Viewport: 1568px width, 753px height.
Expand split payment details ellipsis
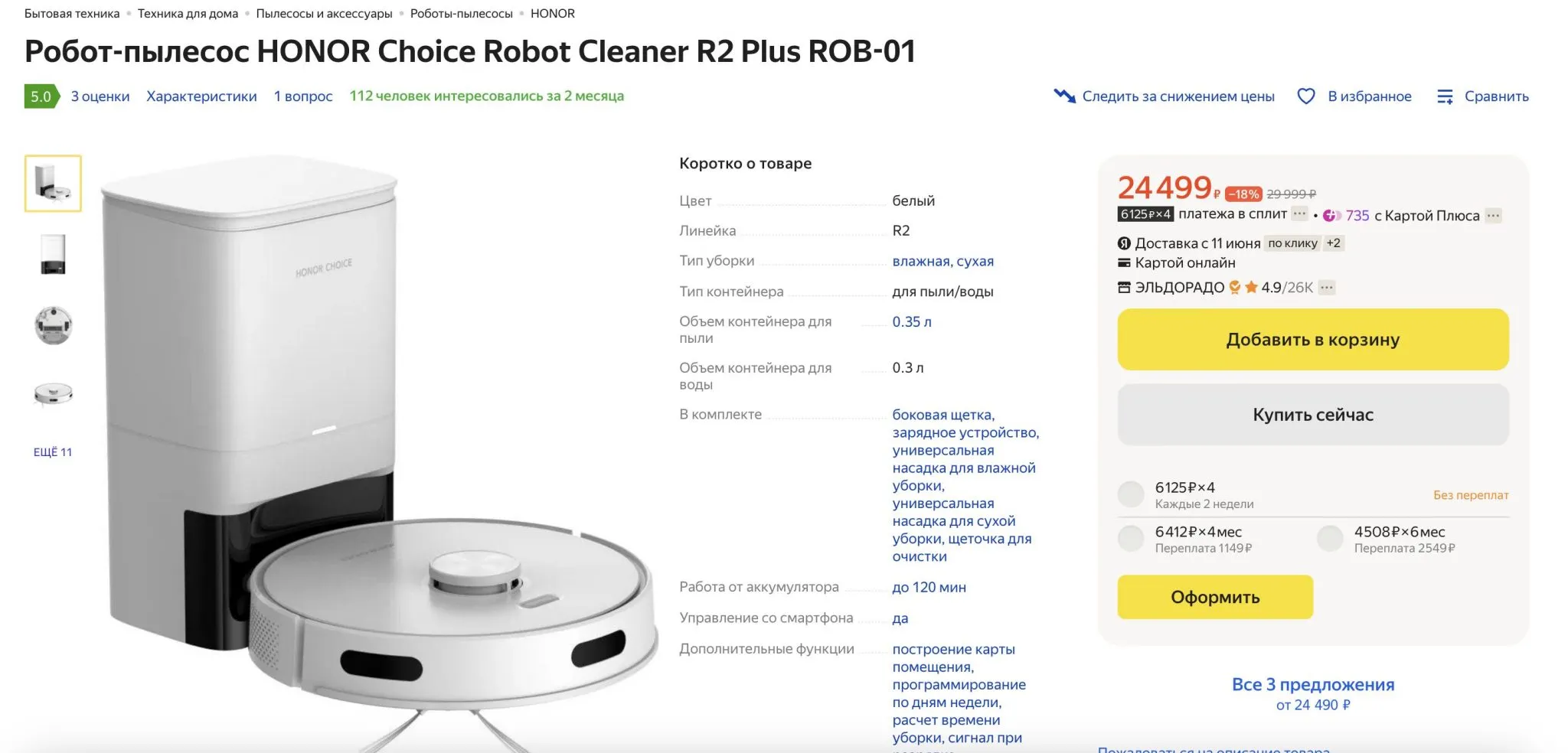[1299, 214]
